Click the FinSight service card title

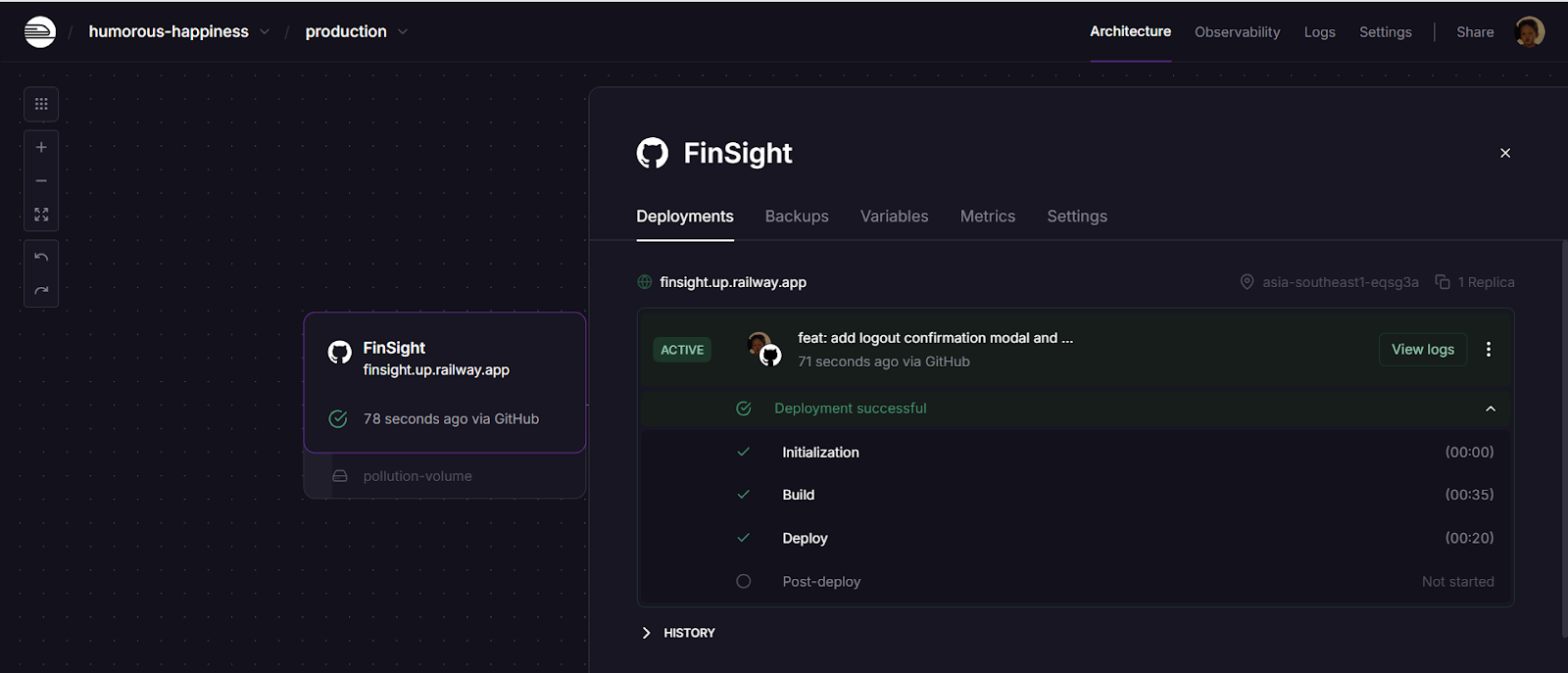pos(394,348)
